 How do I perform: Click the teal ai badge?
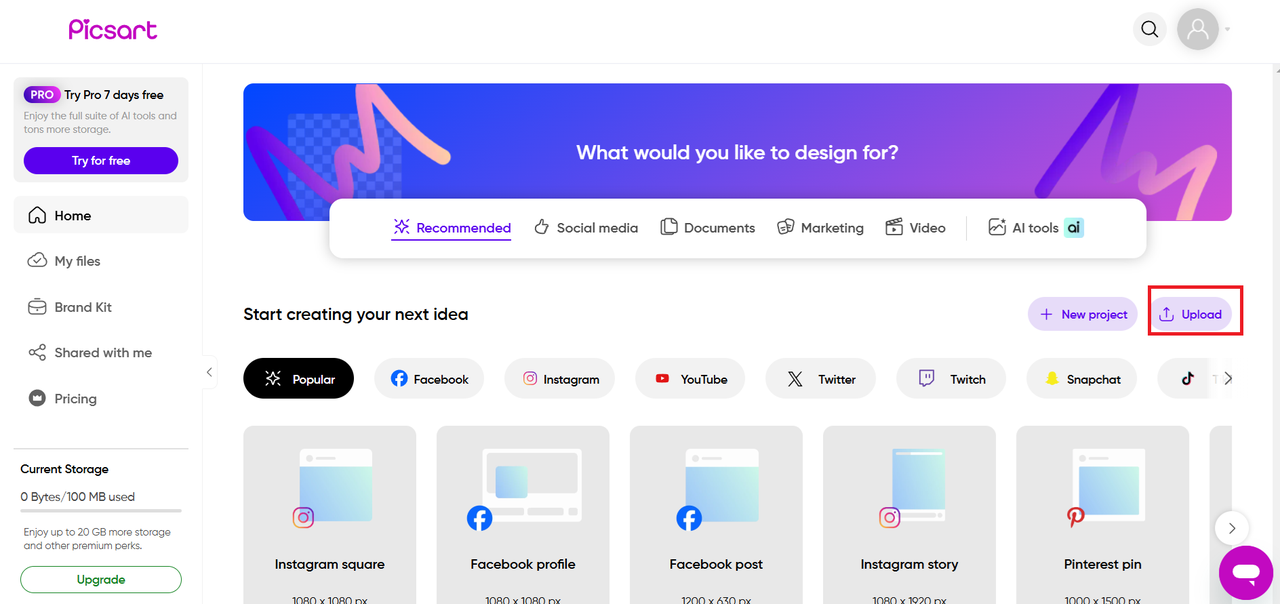tap(1074, 228)
